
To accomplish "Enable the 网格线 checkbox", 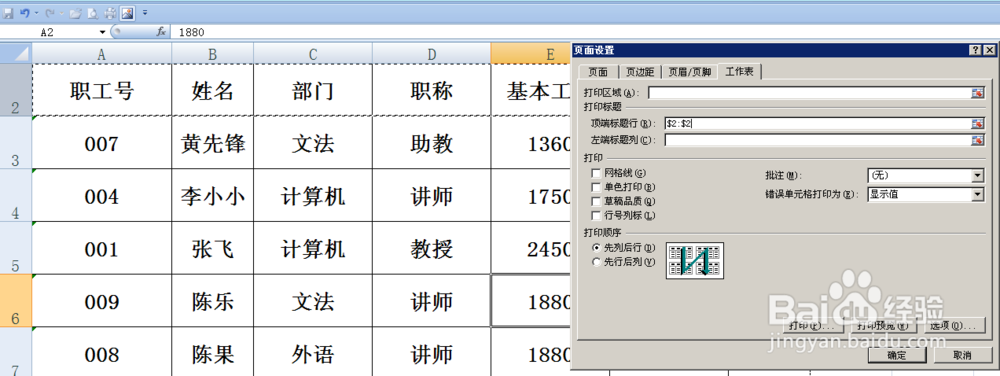I will [596, 173].
